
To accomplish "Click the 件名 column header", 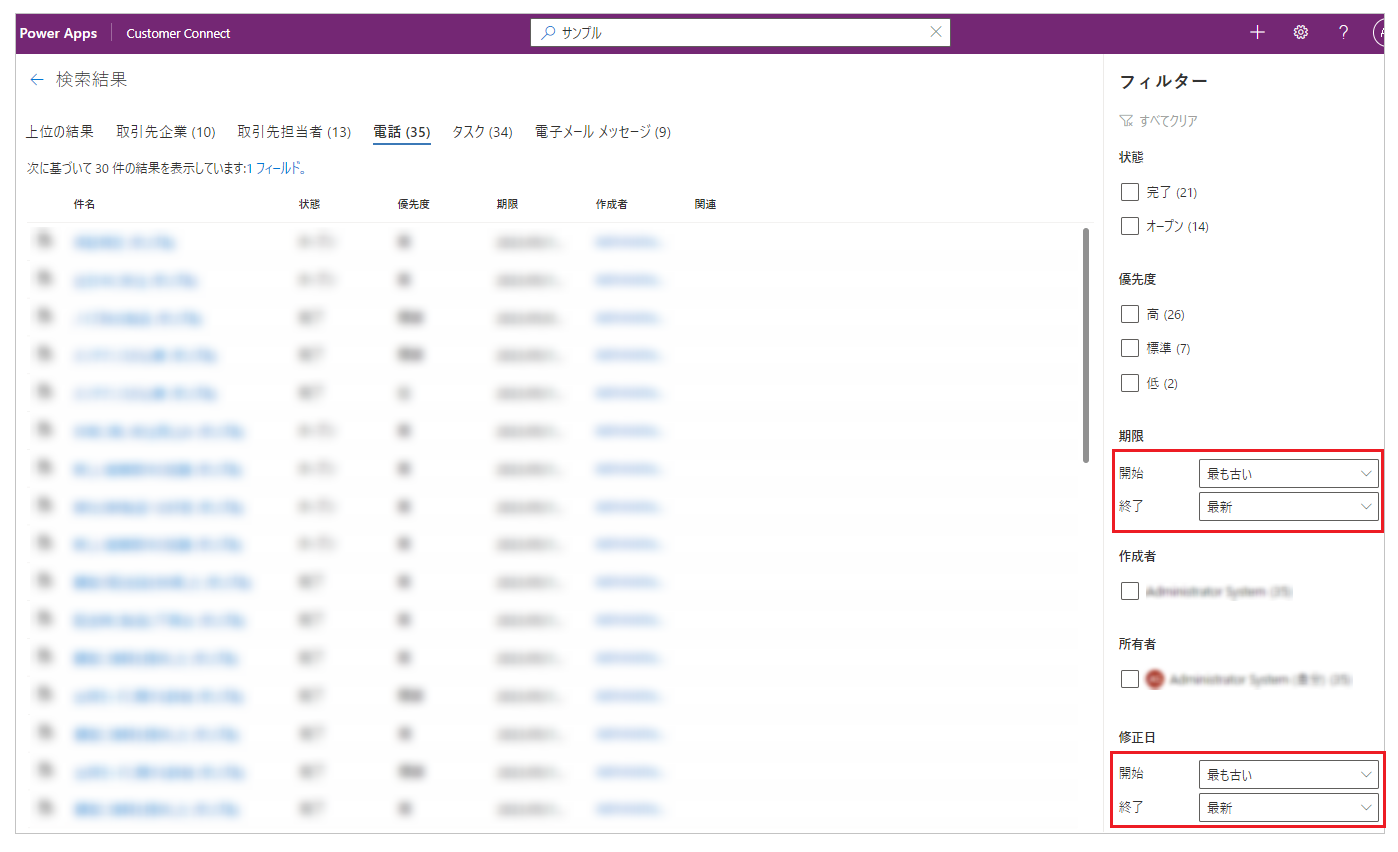I will (84, 204).
